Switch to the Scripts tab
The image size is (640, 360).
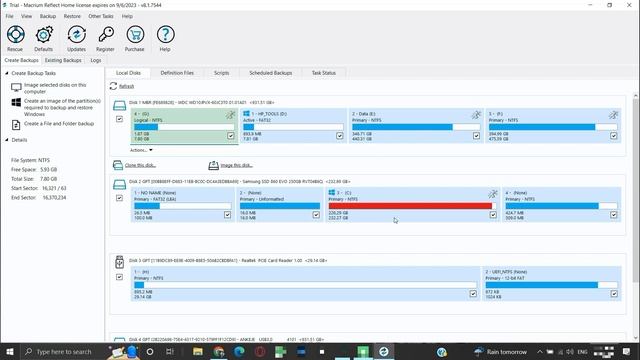point(222,73)
